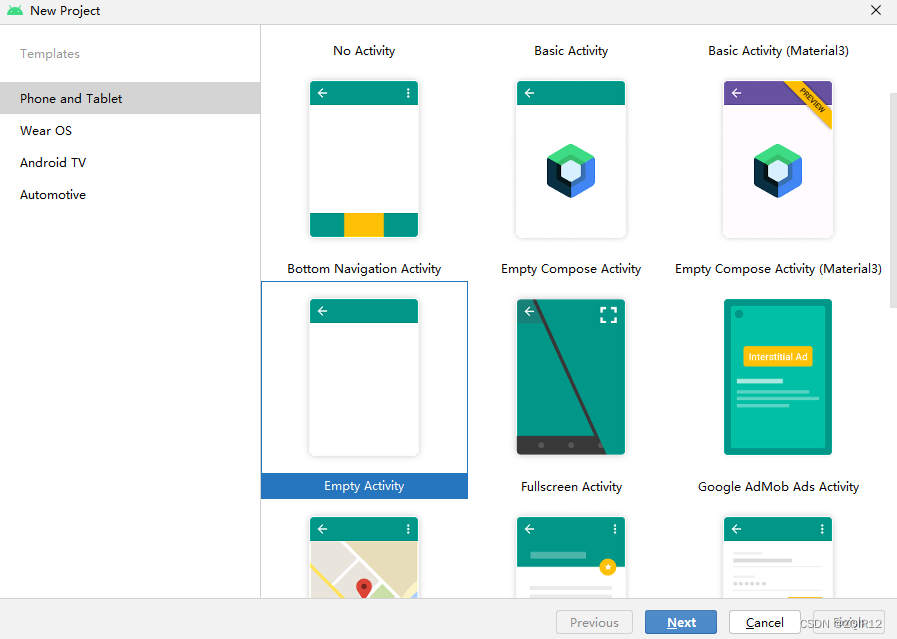This screenshot has width=897, height=639.
Task: Click the Next button
Action: tap(681, 622)
